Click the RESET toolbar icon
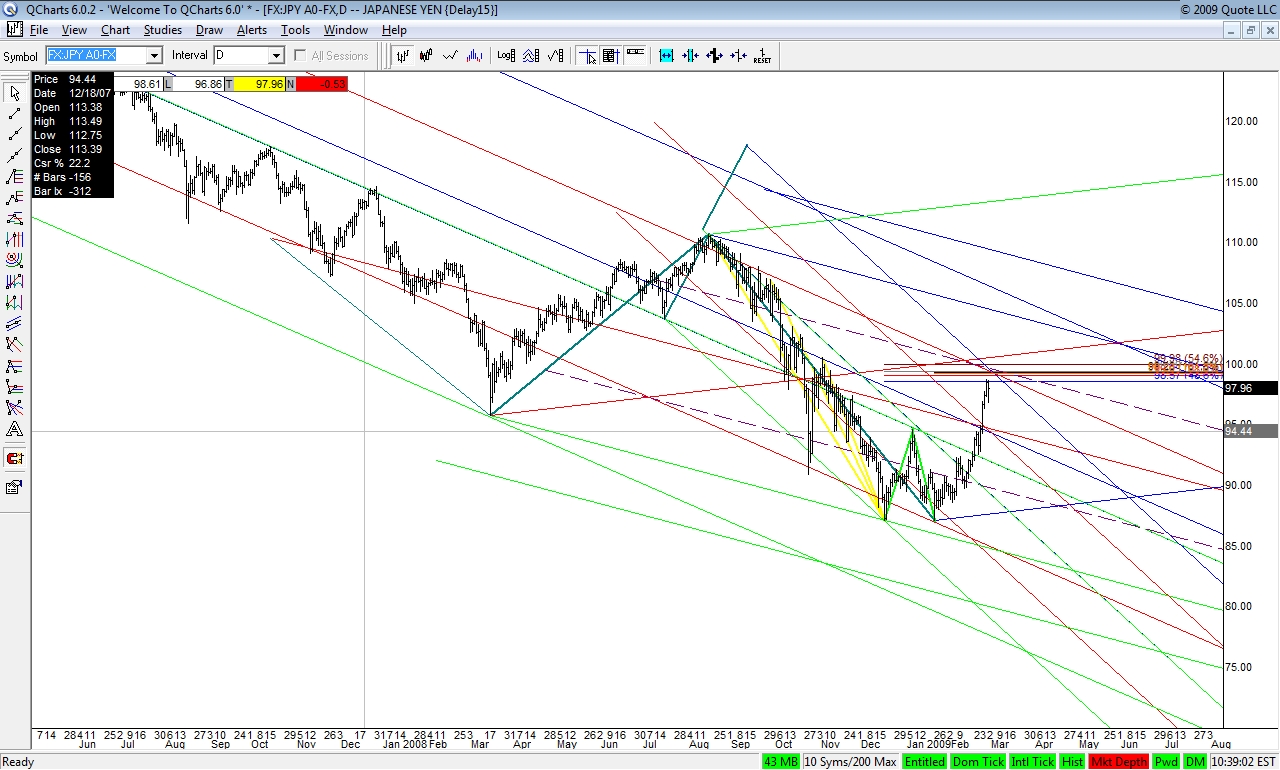Viewport: 1280px width, 770px height. pos(762,56)
